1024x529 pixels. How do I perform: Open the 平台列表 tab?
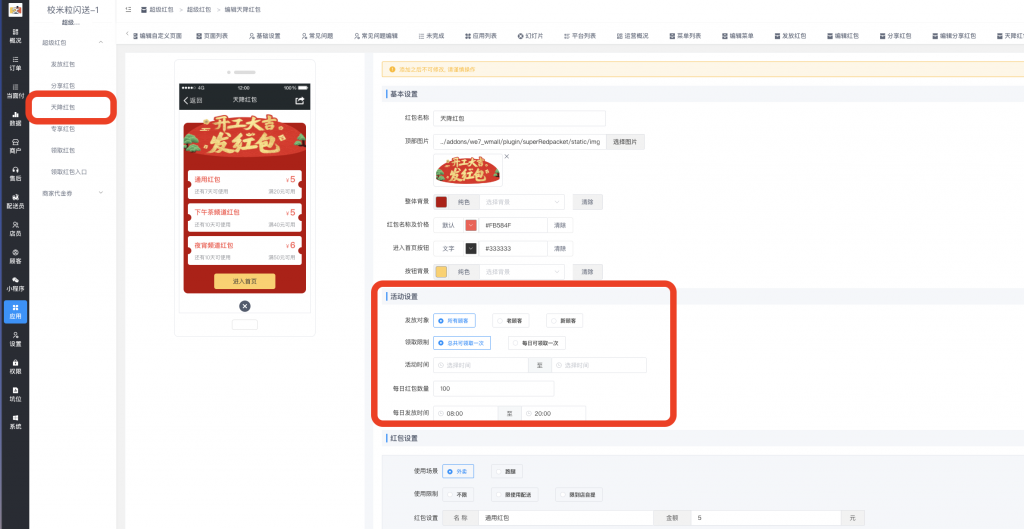click(x=579, y=36)
